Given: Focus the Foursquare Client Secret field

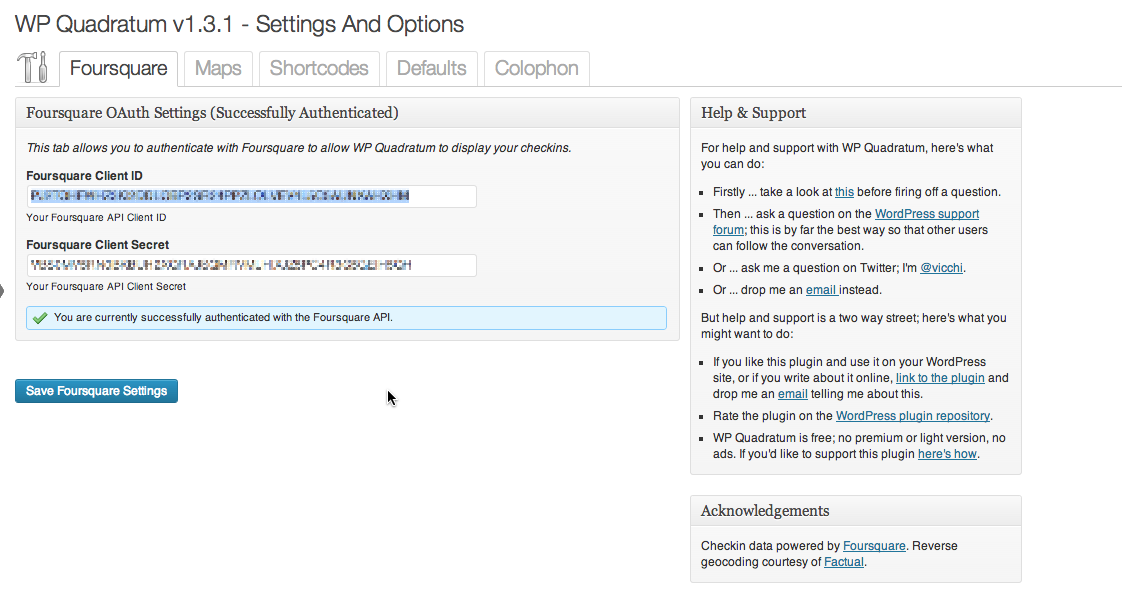Looking at the screenshot, I should (x=251, y=266).
